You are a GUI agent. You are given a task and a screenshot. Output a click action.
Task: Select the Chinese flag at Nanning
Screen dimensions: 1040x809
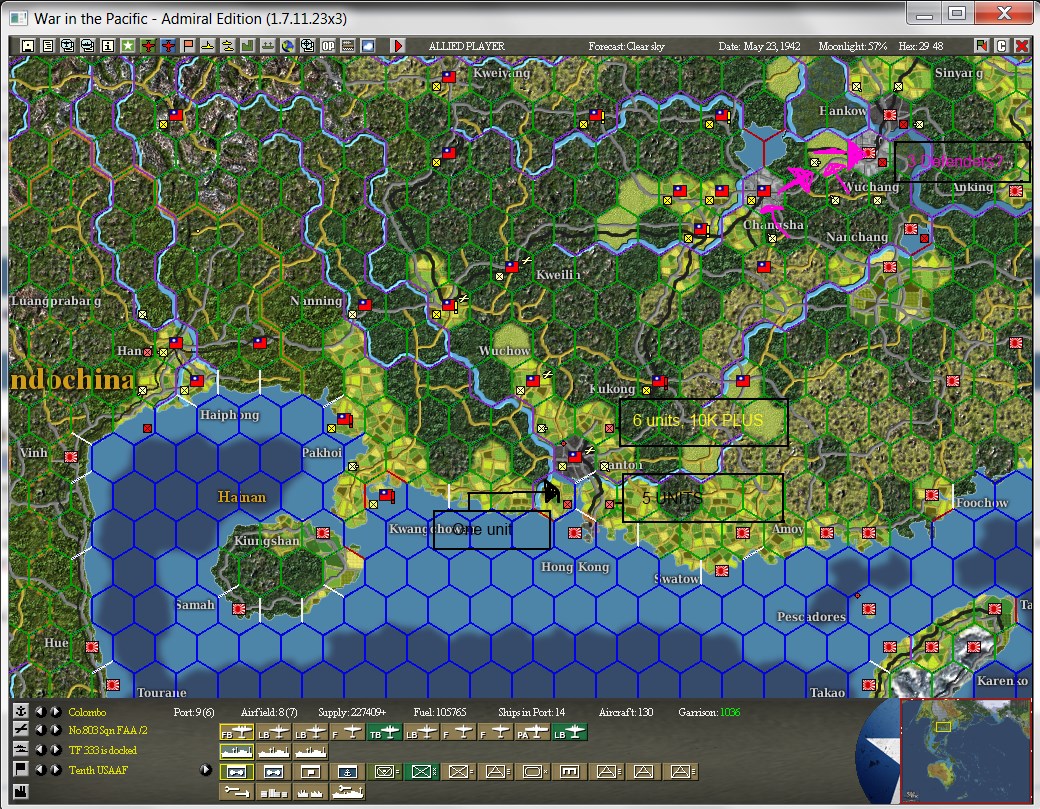coord(364,304)
